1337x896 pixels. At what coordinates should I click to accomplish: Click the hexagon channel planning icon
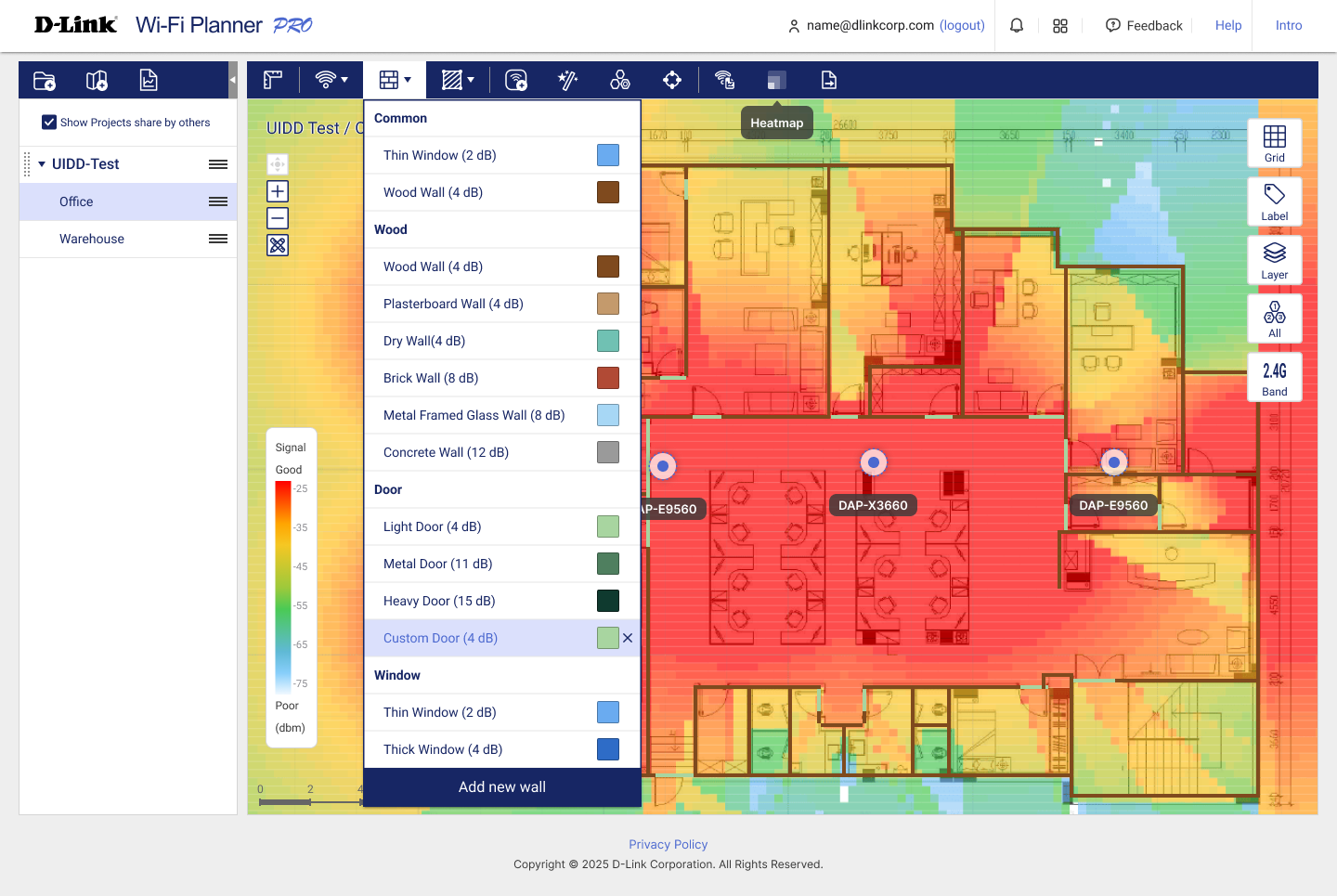tap(620, 81)
